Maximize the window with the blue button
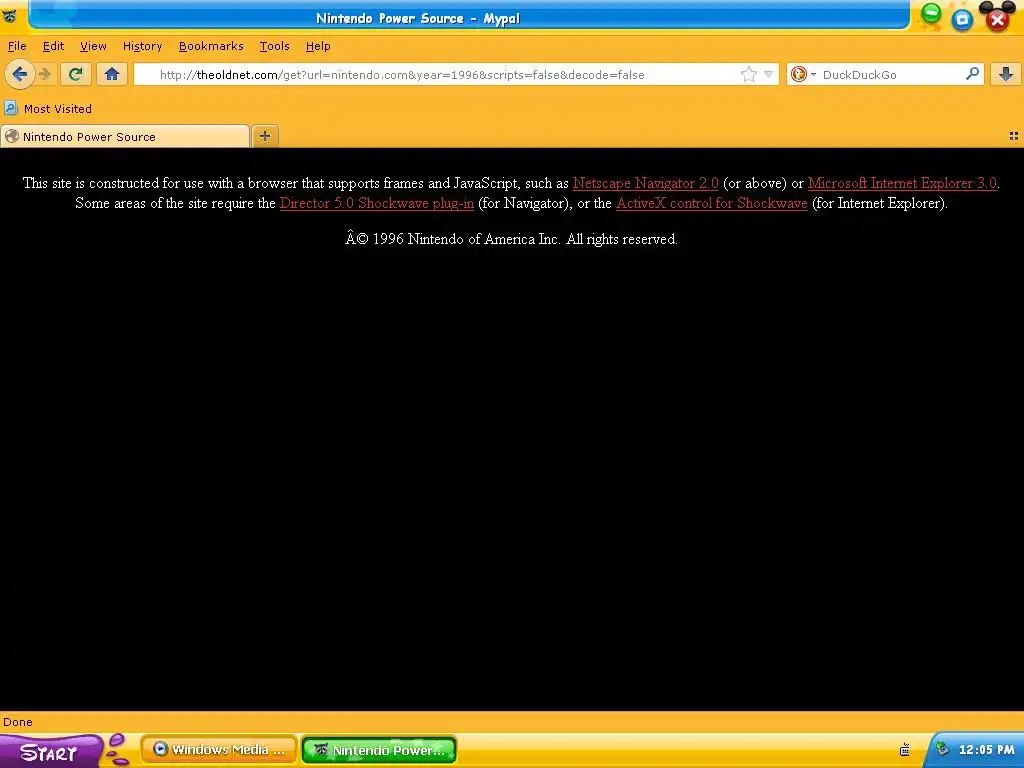Screen dimensions: 1024x768 point(962,20)
